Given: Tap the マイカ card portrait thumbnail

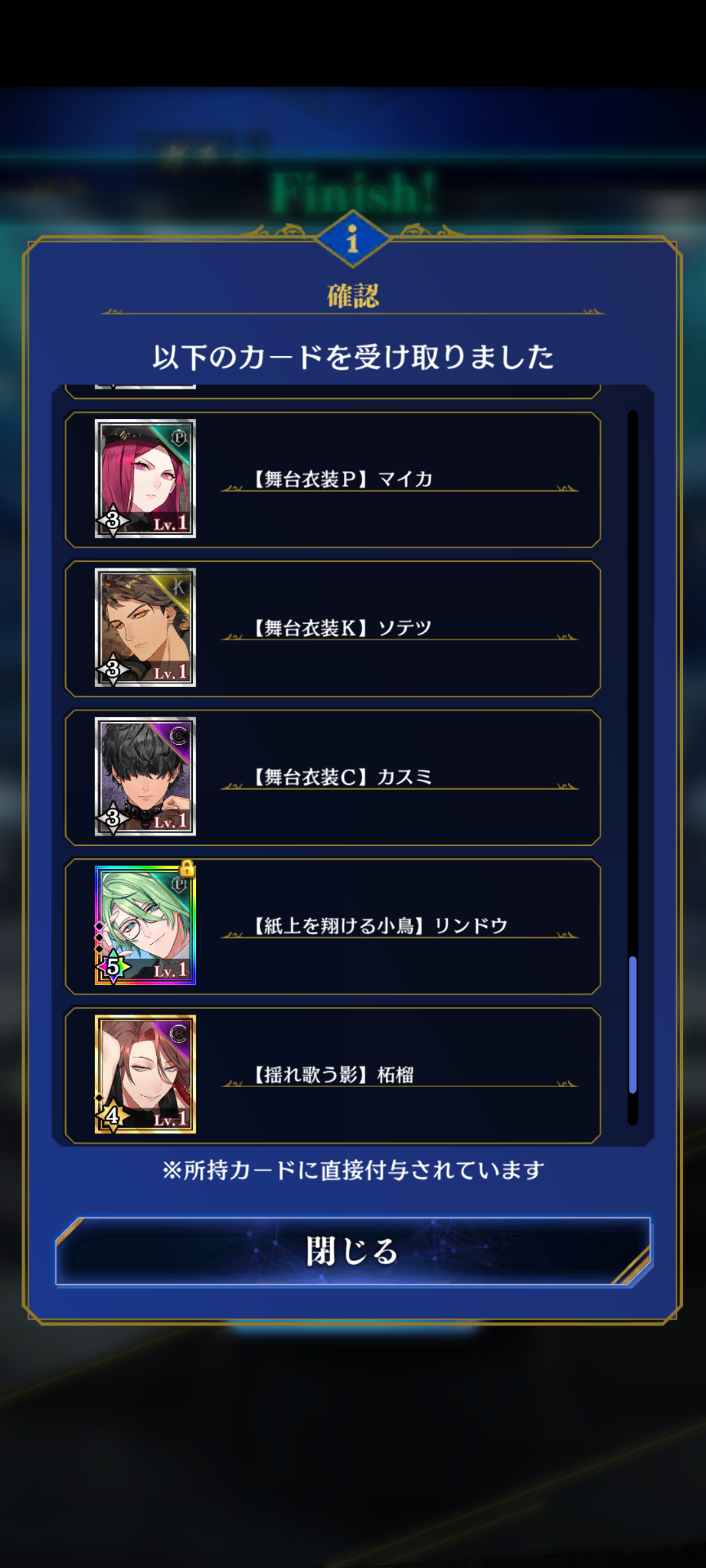Looking at the screenshot, I should tap(145, 478).
